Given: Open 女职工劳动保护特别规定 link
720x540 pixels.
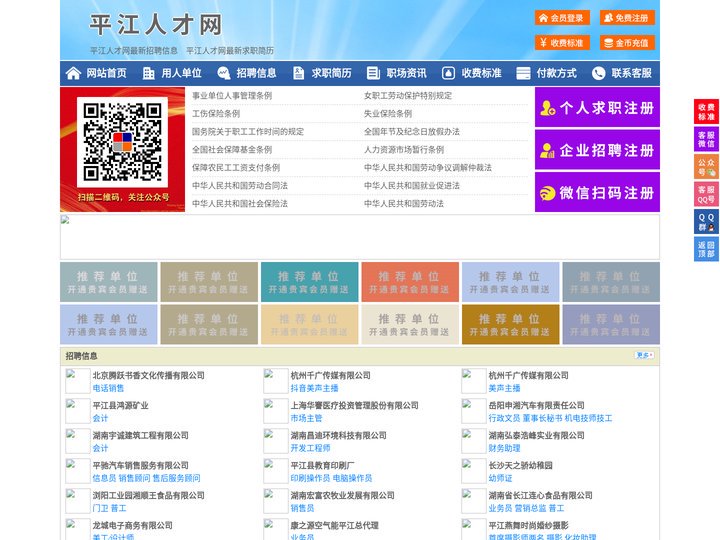Looking at the screenshot, I should [x=408, y=96].
